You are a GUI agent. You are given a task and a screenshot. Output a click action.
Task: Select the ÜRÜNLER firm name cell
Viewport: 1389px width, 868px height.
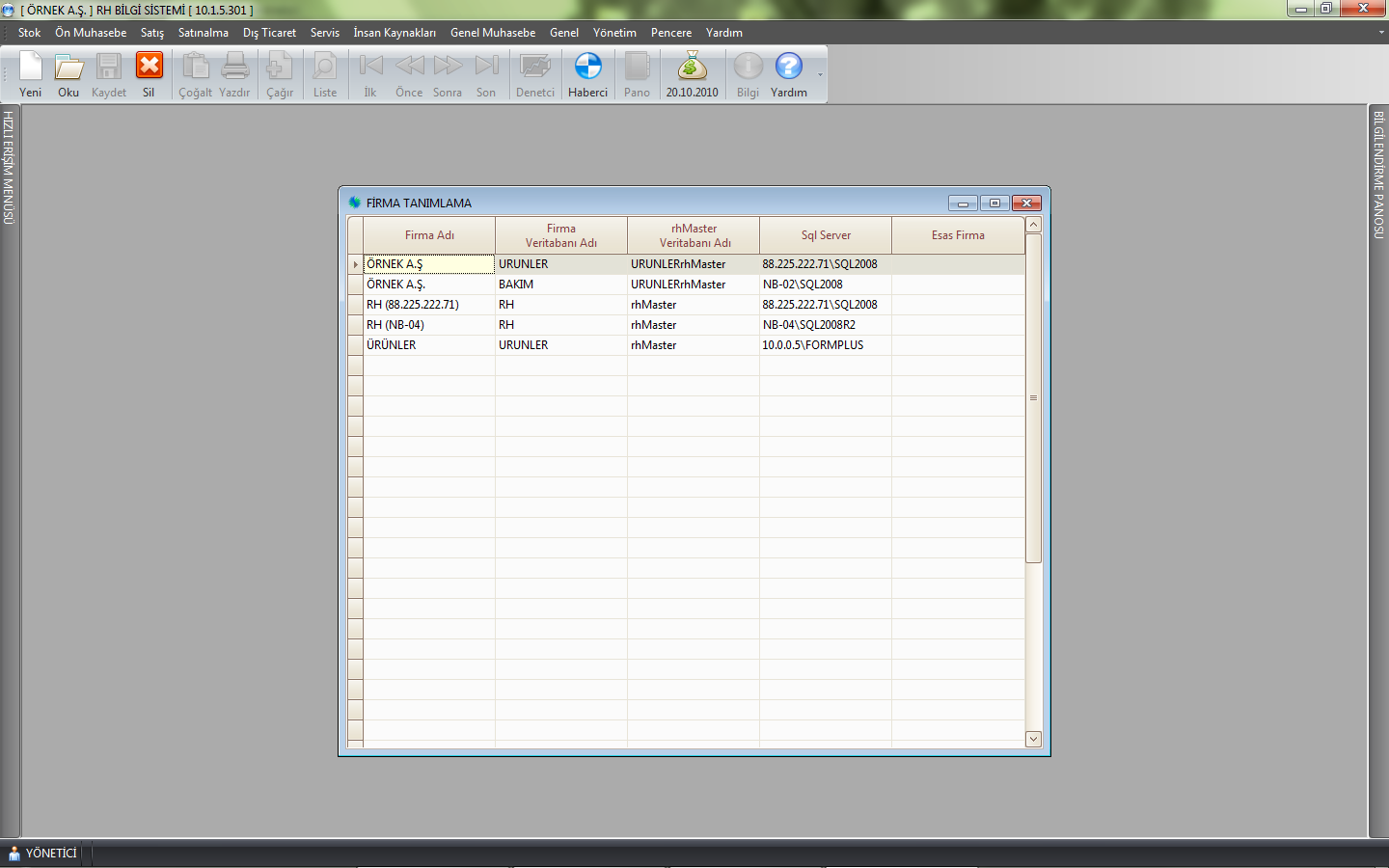(428, 345)
